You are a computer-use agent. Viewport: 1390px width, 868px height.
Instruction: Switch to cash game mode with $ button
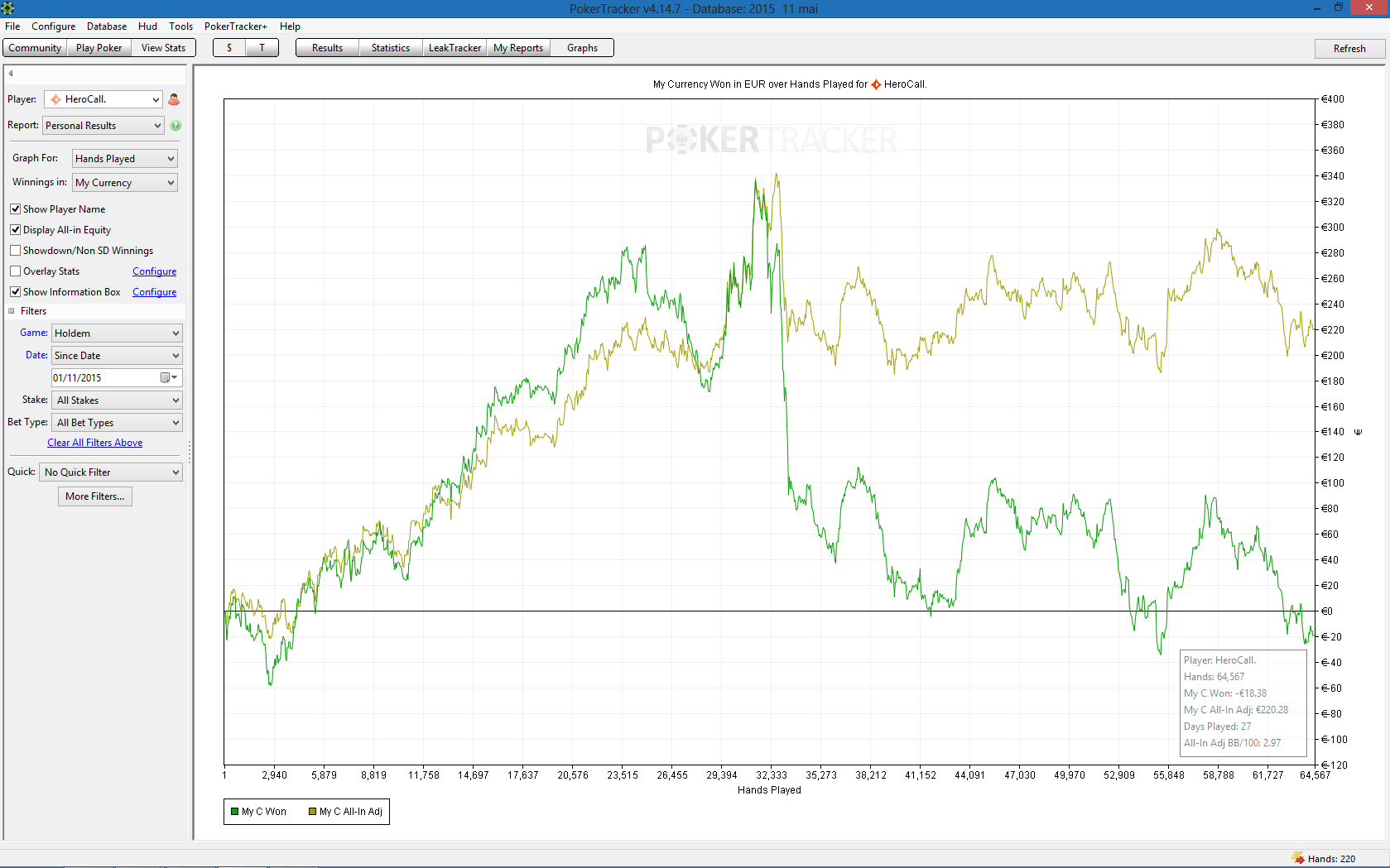pyautogui.click(x=229, y=48)
